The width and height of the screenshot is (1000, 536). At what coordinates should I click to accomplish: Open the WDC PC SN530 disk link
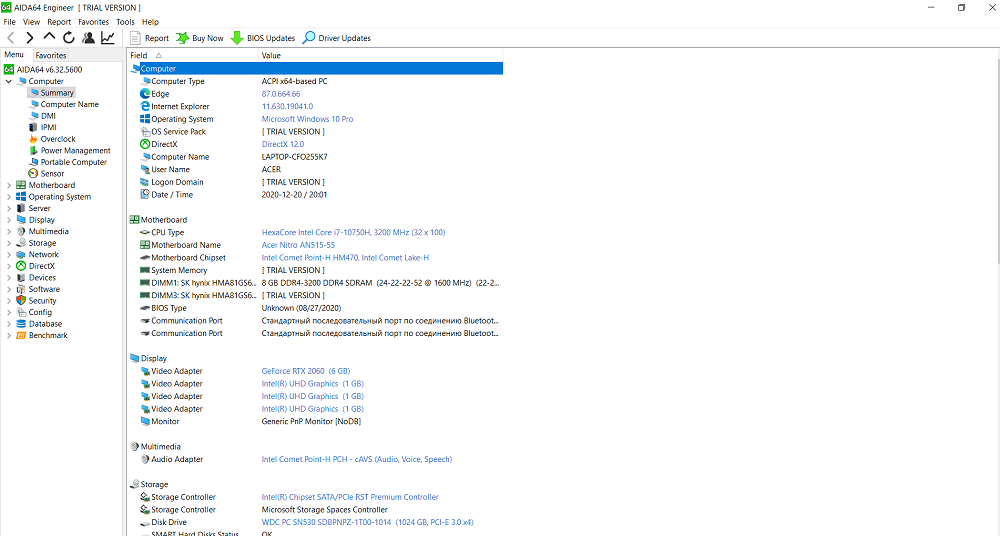(x=367, y=522)
